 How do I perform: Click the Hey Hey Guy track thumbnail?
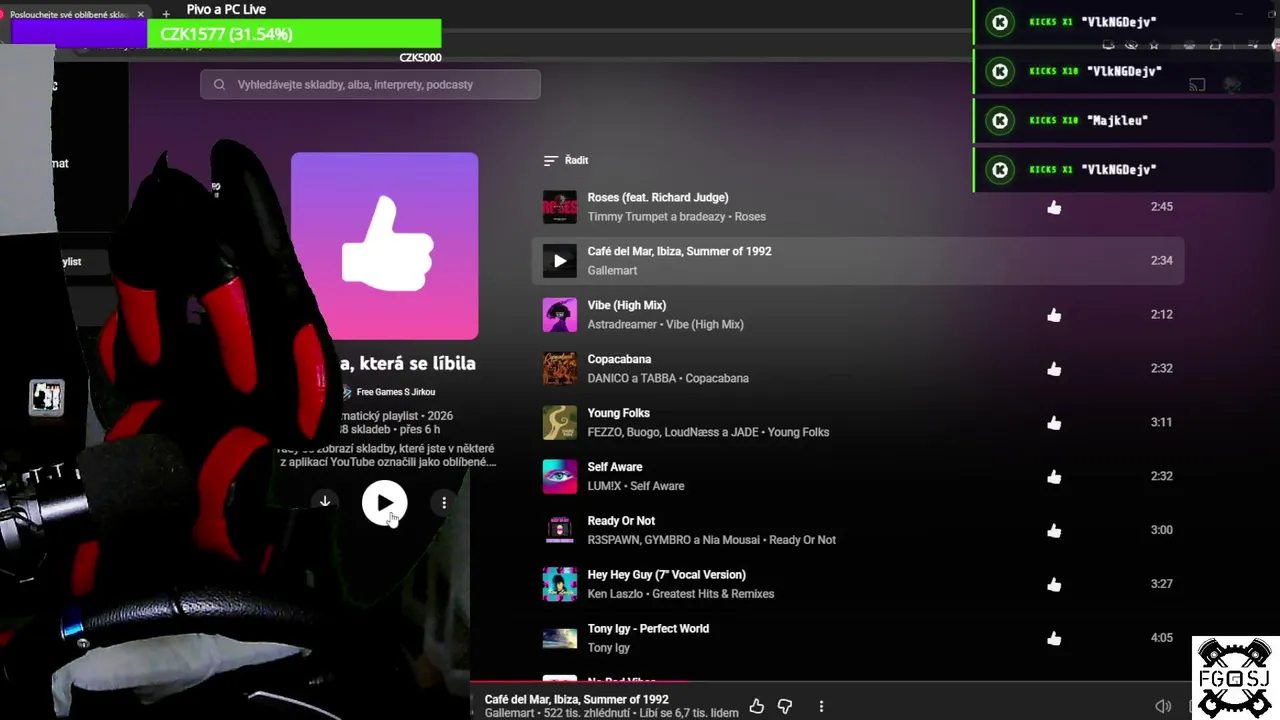(560, 585)
